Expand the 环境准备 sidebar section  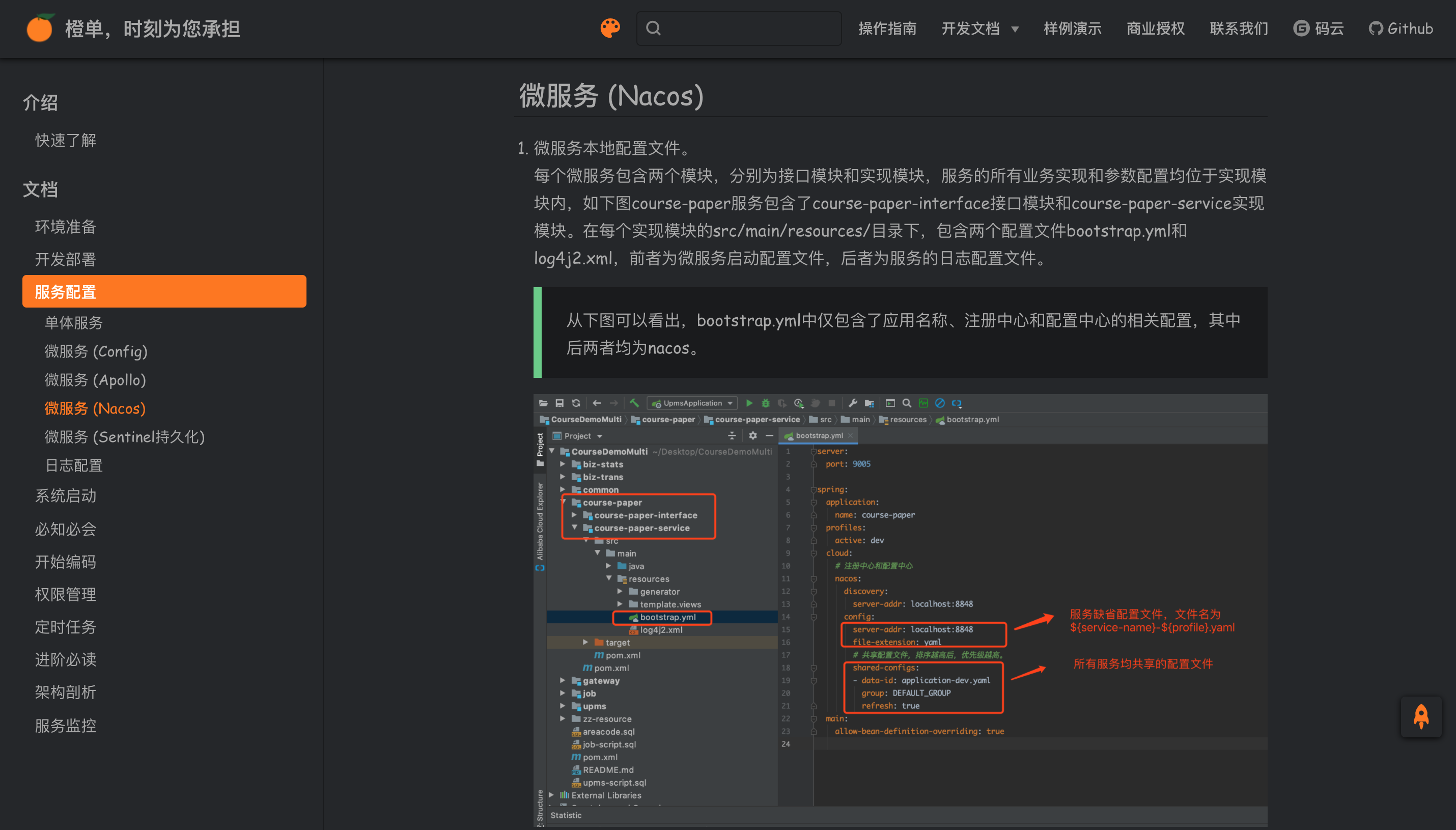[x=65, y=227]
